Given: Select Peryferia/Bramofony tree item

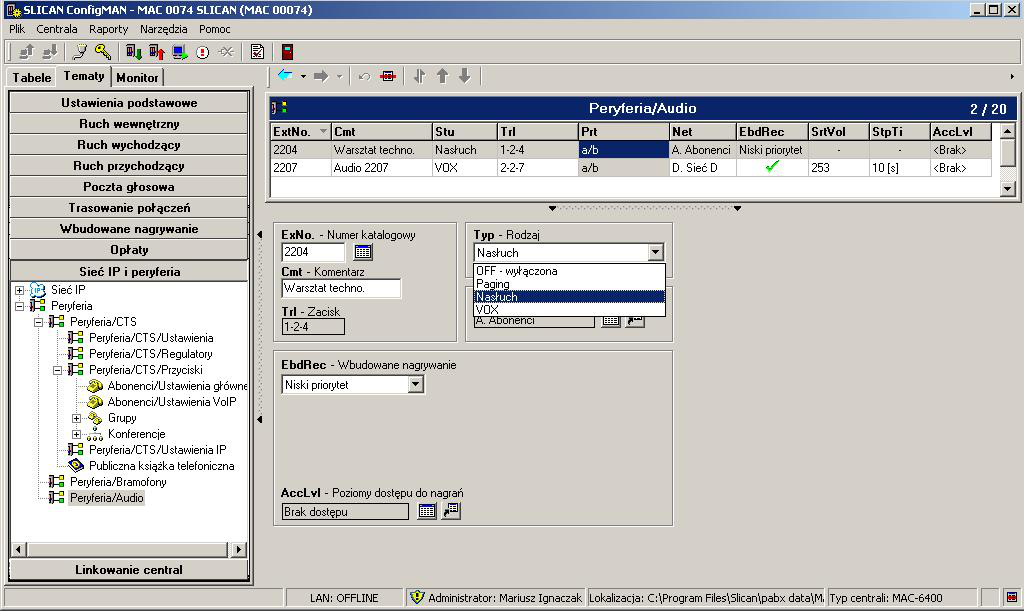Looking at the screenshot, I should 118,482.
